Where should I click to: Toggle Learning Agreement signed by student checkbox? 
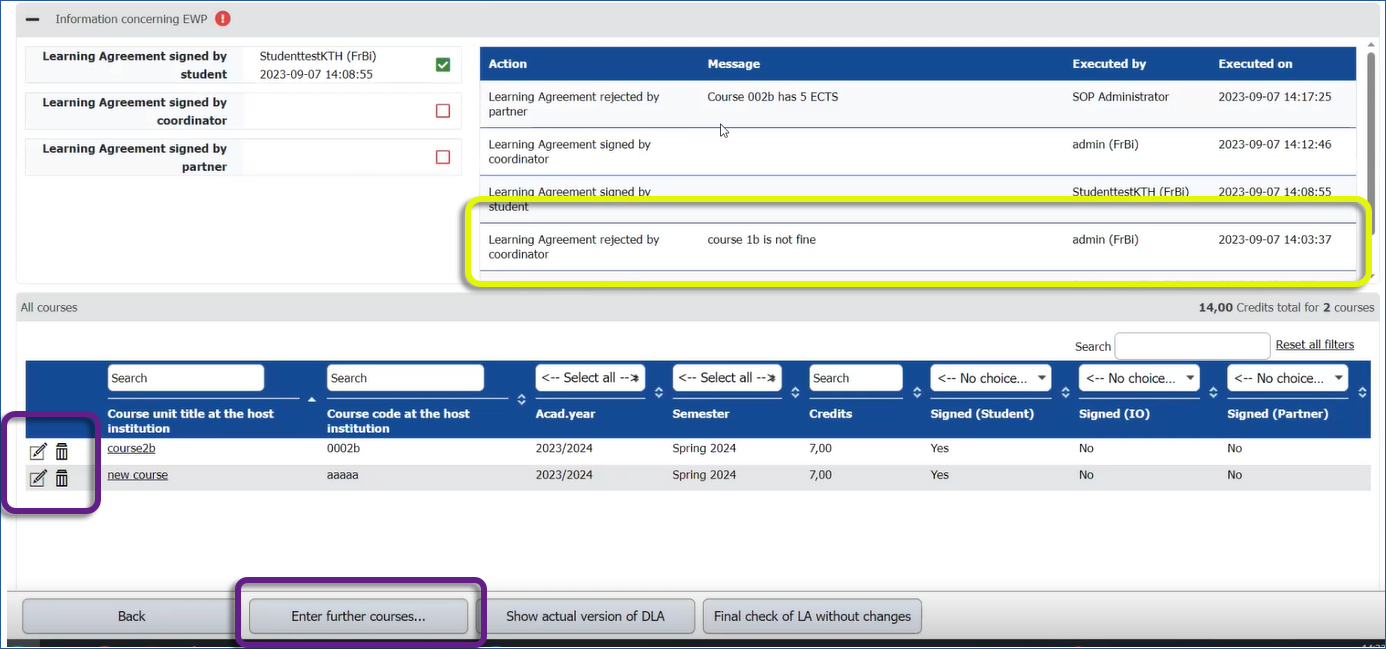[443, 65]
